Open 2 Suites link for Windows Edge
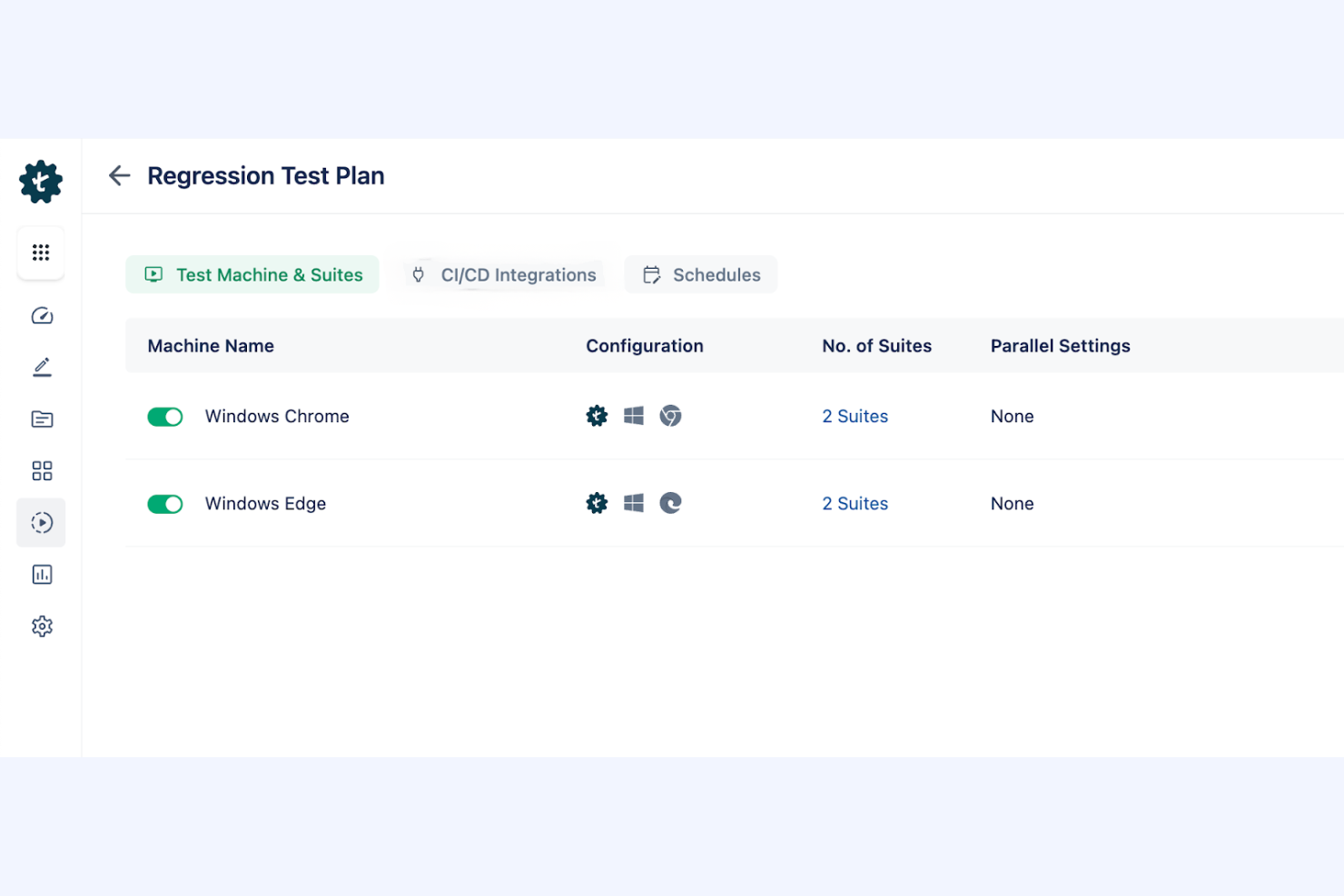 point(855,503)
